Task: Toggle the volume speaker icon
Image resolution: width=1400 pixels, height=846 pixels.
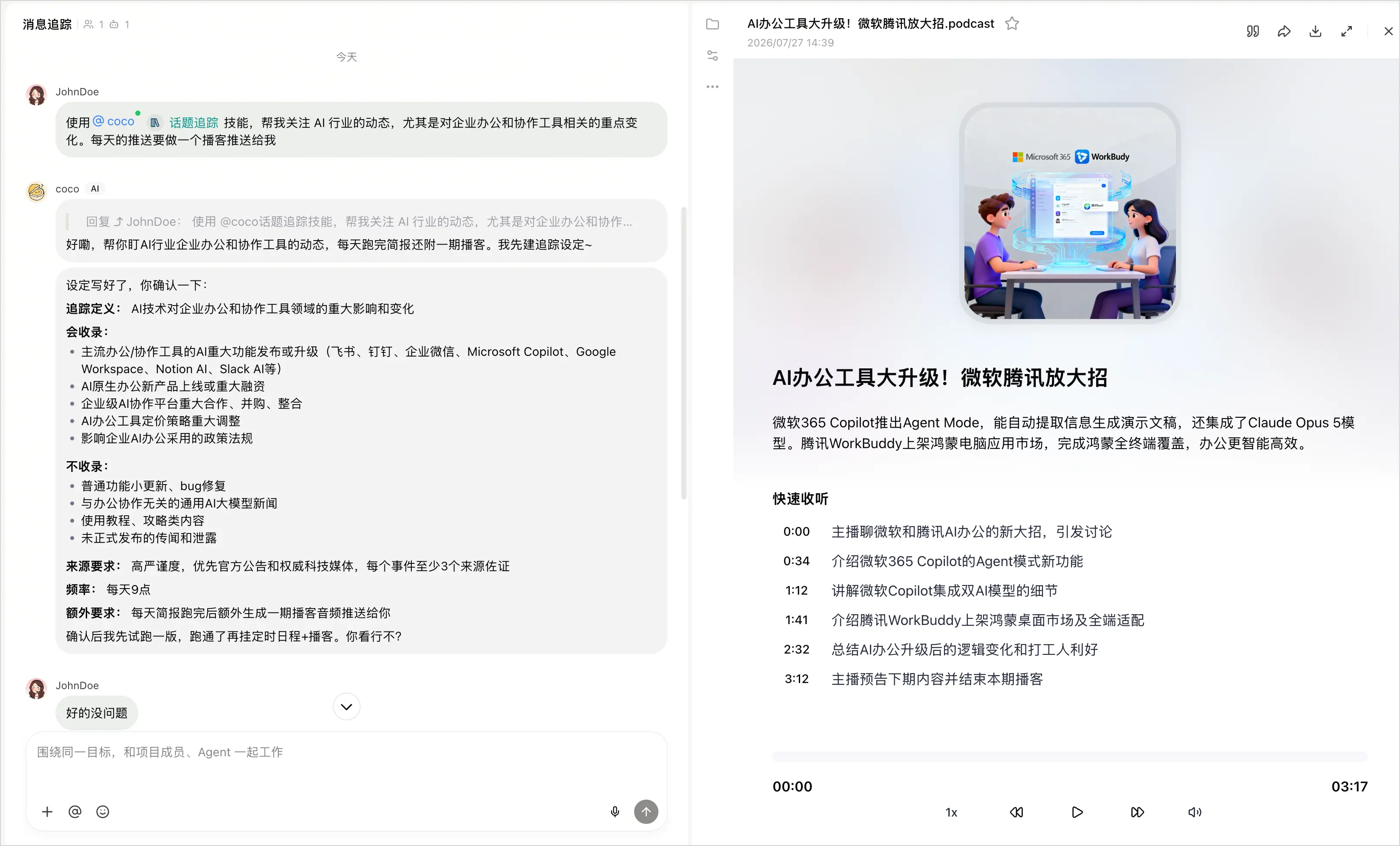Action: (1195, 812)
